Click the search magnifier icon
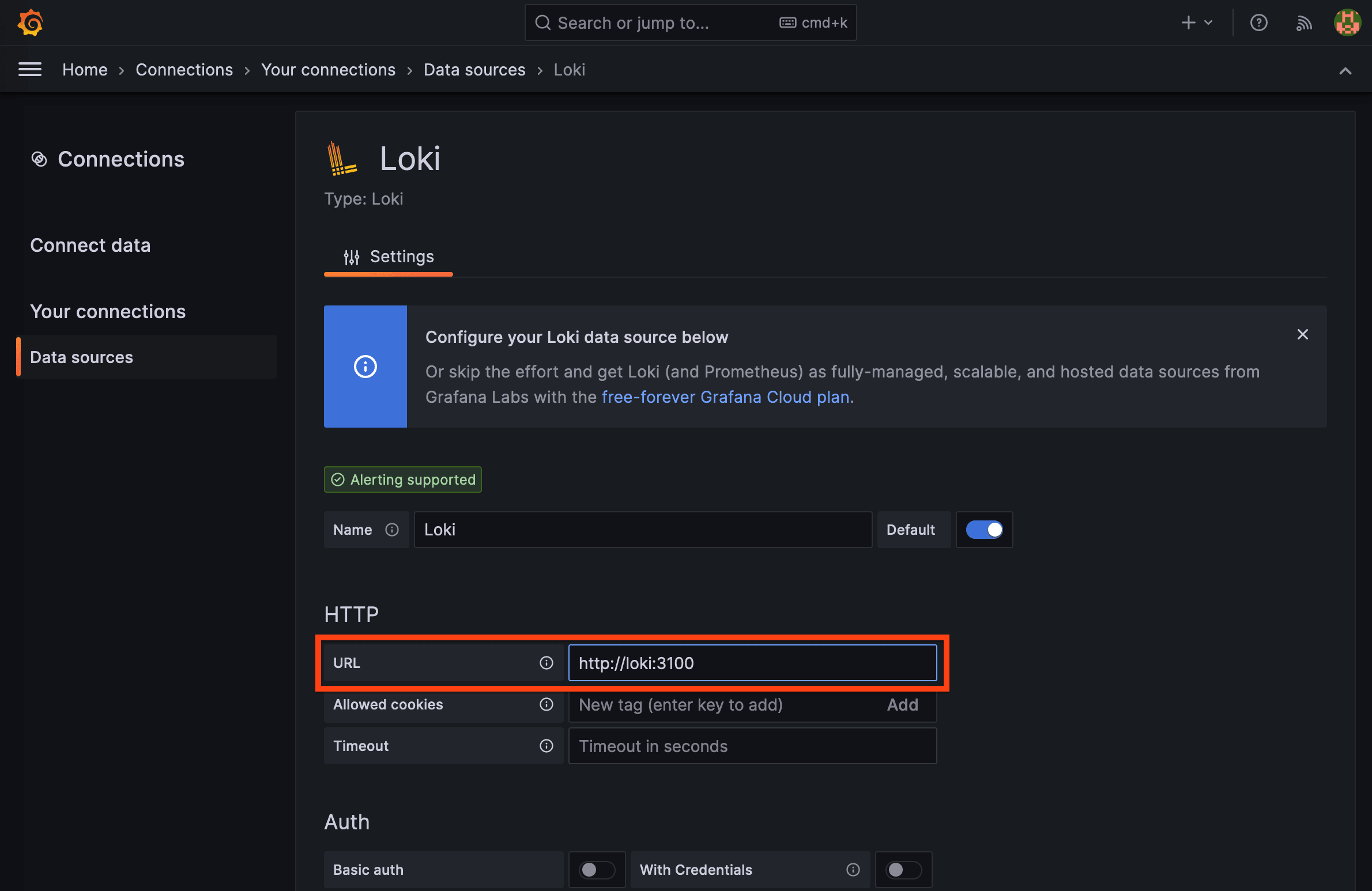 click(542, 23)
